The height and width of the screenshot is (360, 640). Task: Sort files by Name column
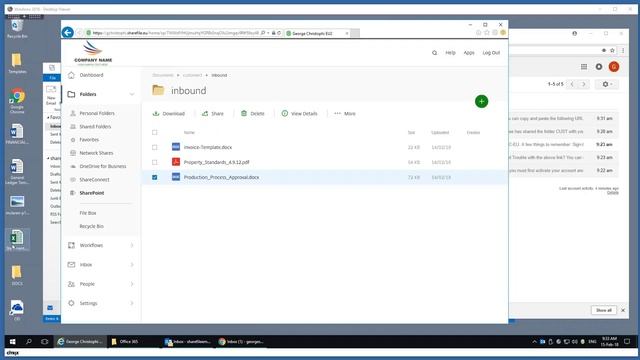189,132
